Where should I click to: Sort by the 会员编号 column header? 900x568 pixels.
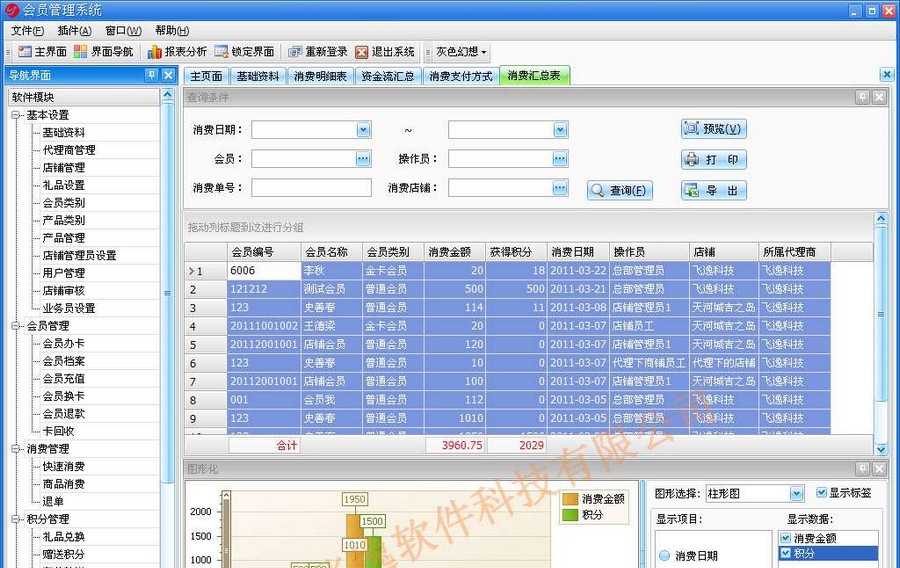(264, 252)
